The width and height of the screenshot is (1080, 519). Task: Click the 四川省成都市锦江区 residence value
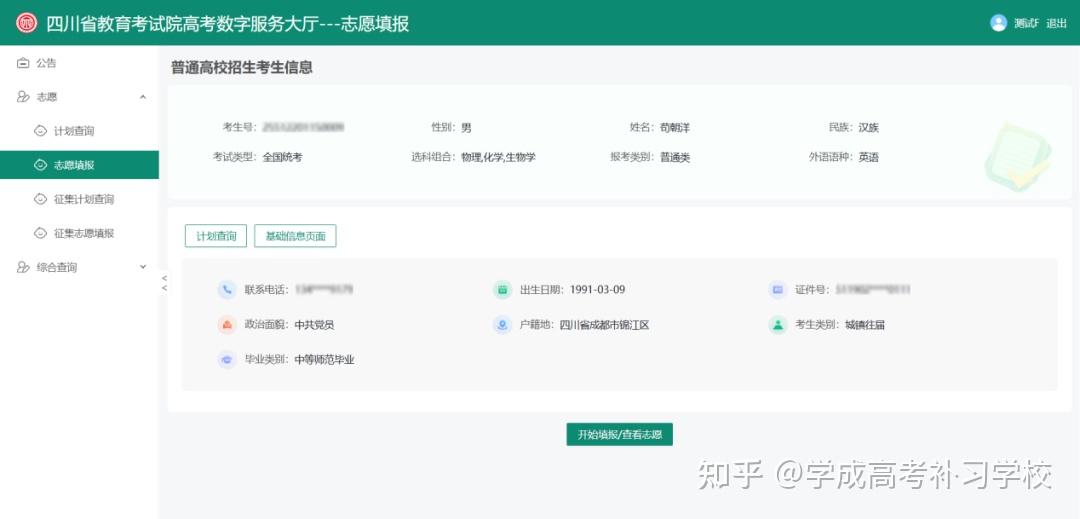click(604, 325)
